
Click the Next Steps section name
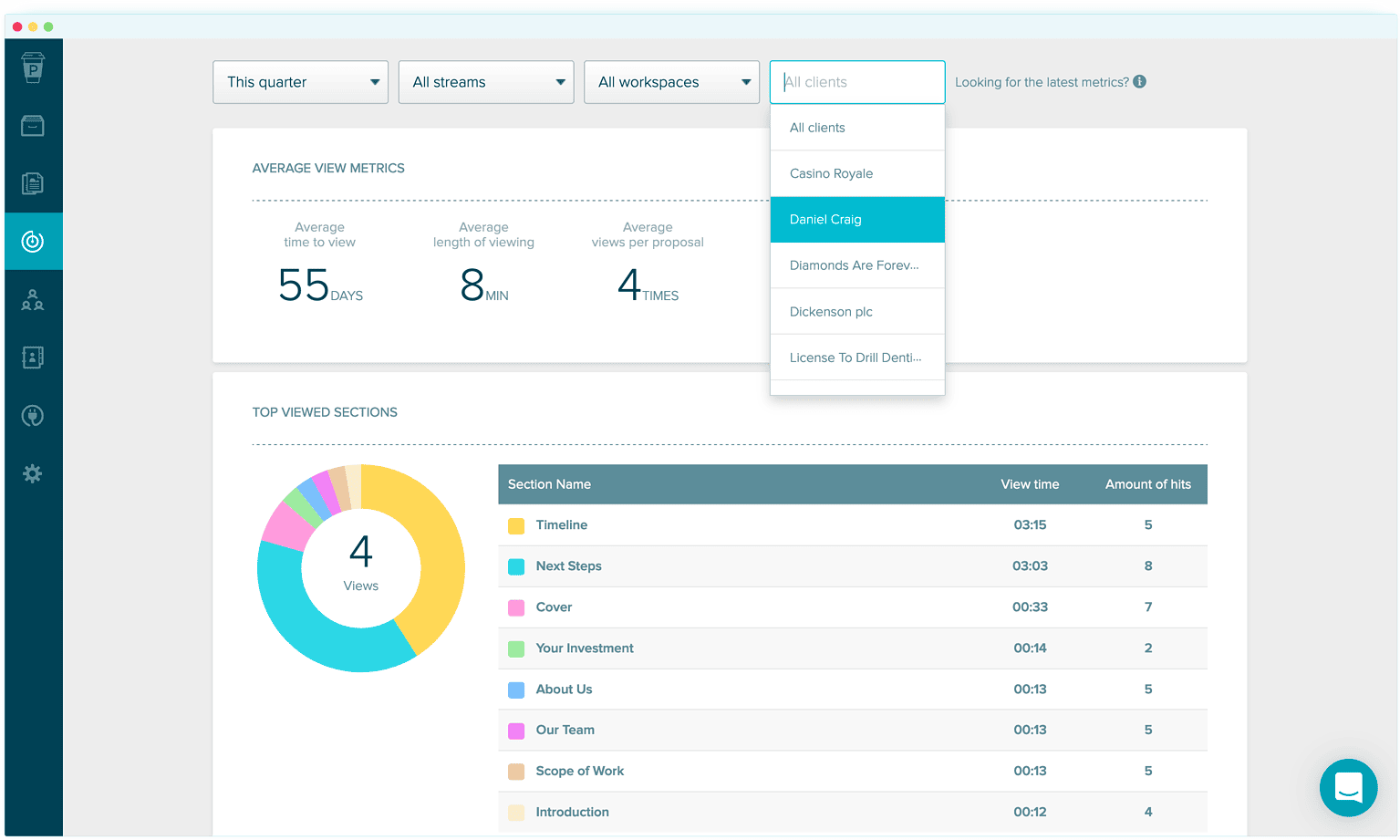(x=568, y=565)
